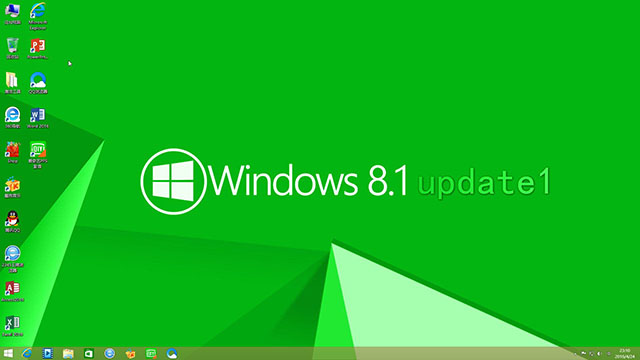The width and height of the screenshot is (640, 360).
Task: Open the volume control in the tray
Action: [x=600, y=354]
